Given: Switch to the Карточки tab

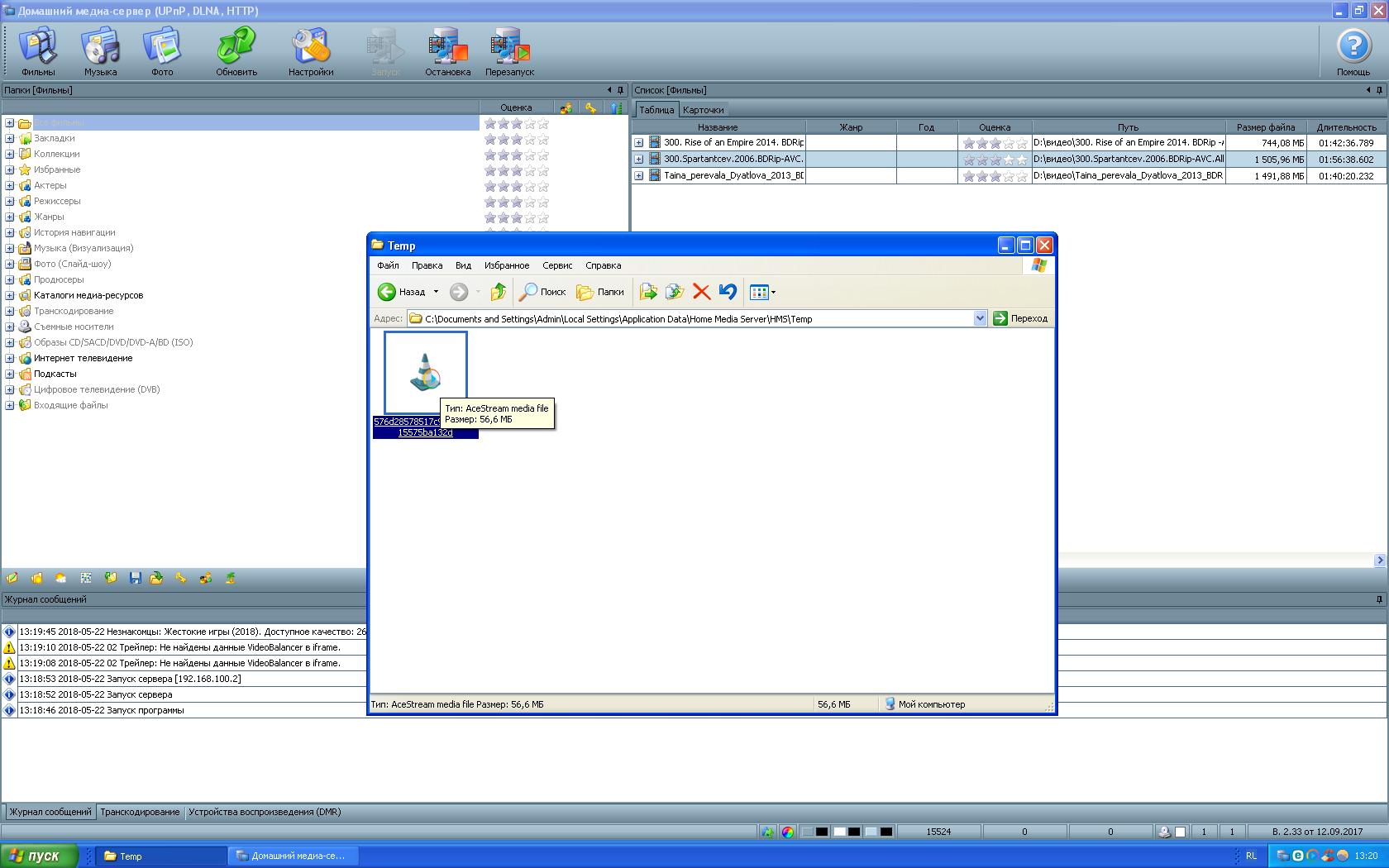Looking at the screenshot, I should (x=703, y=110).
